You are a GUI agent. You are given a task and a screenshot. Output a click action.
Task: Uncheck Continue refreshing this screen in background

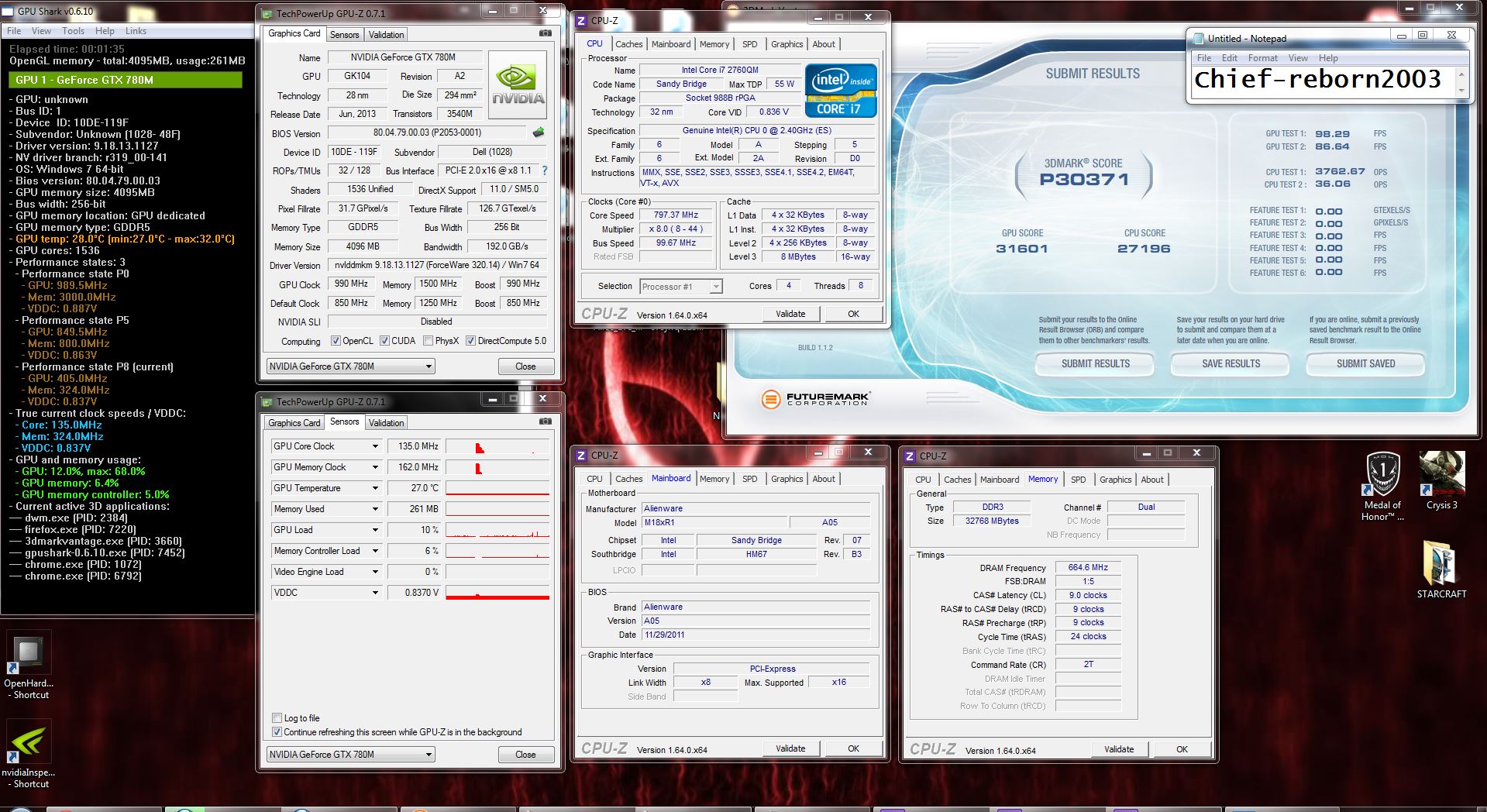tap(277, 732)
